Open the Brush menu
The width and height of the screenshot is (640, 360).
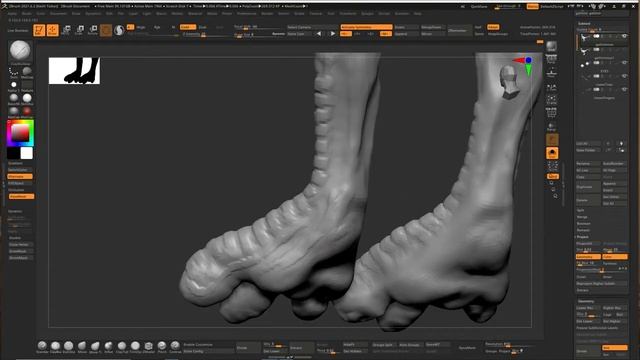27,13
